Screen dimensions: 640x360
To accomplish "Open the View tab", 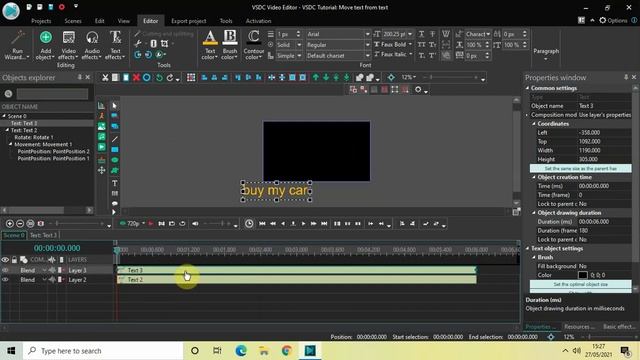I will [x=124, y=21].
